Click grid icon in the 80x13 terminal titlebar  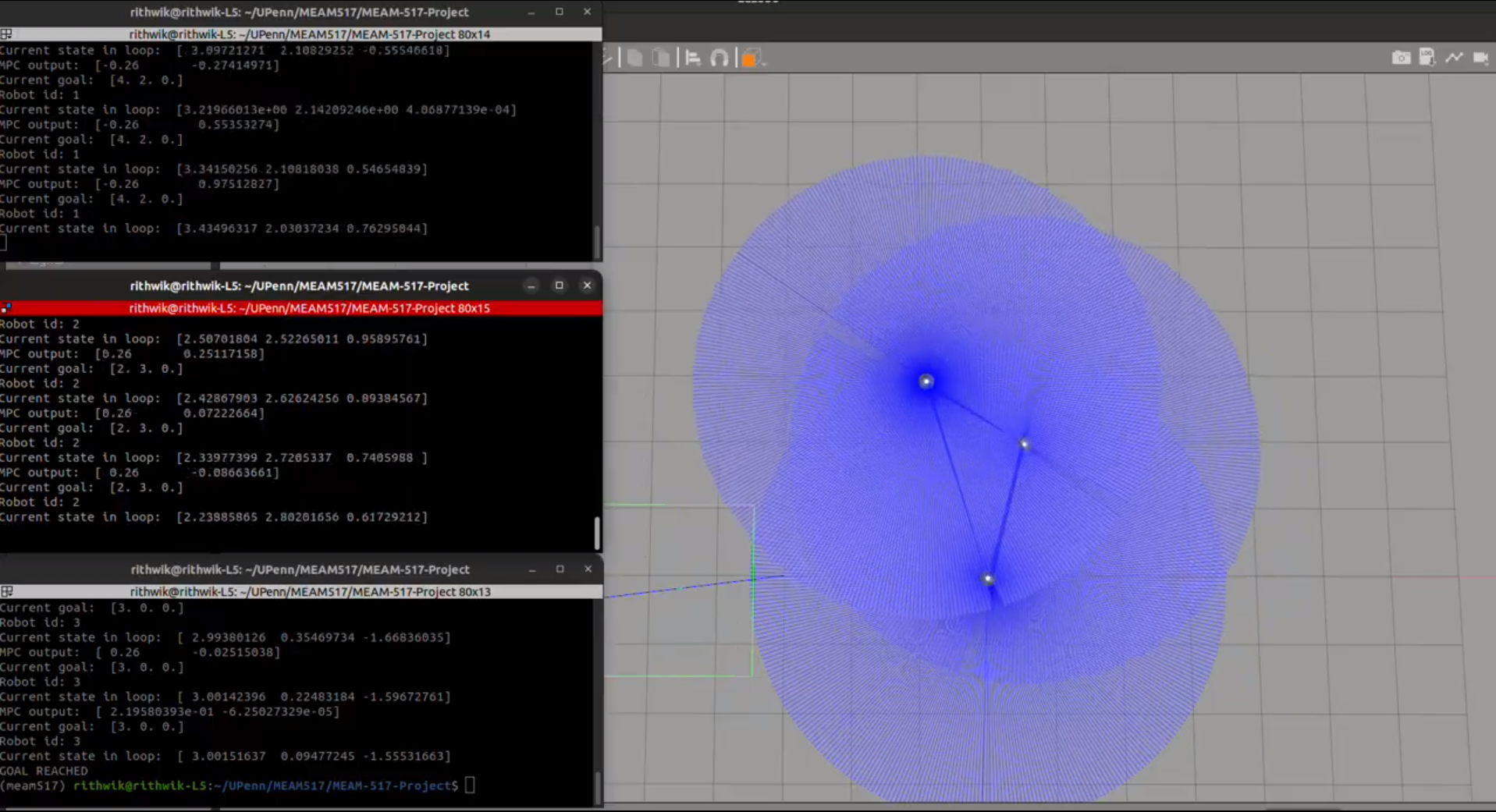click(x=6, y=592)
